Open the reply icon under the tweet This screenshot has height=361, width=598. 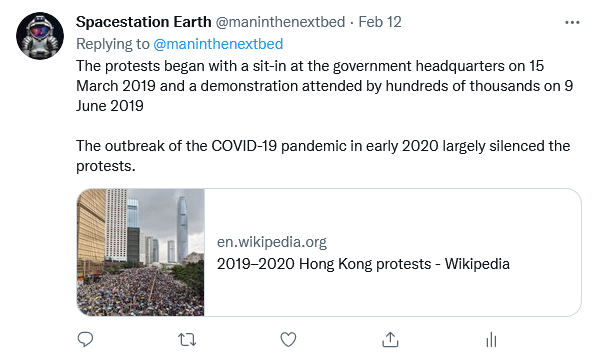(85, 339)
